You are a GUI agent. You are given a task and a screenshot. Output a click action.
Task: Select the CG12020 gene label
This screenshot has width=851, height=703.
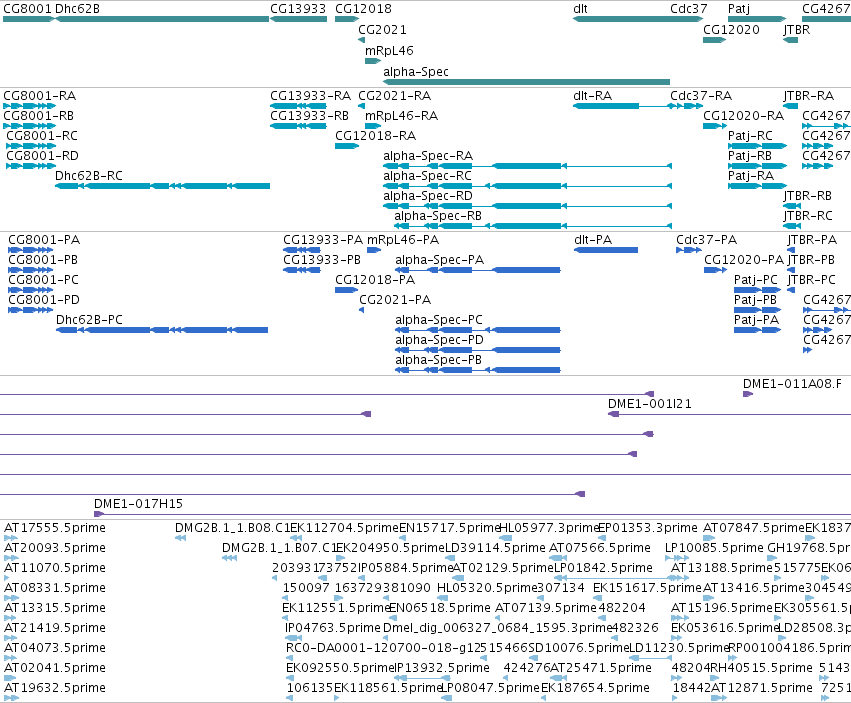coord(731,29)
